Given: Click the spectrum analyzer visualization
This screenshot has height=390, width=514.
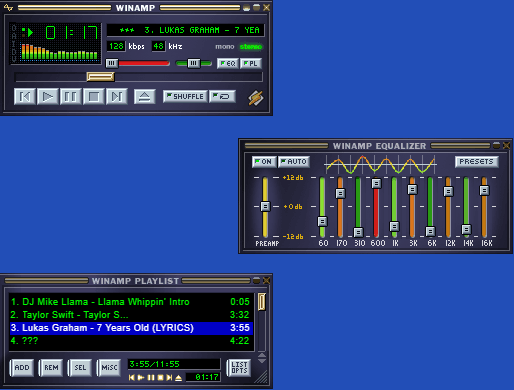Looking at the screenshot, I should tap(59, 52).
